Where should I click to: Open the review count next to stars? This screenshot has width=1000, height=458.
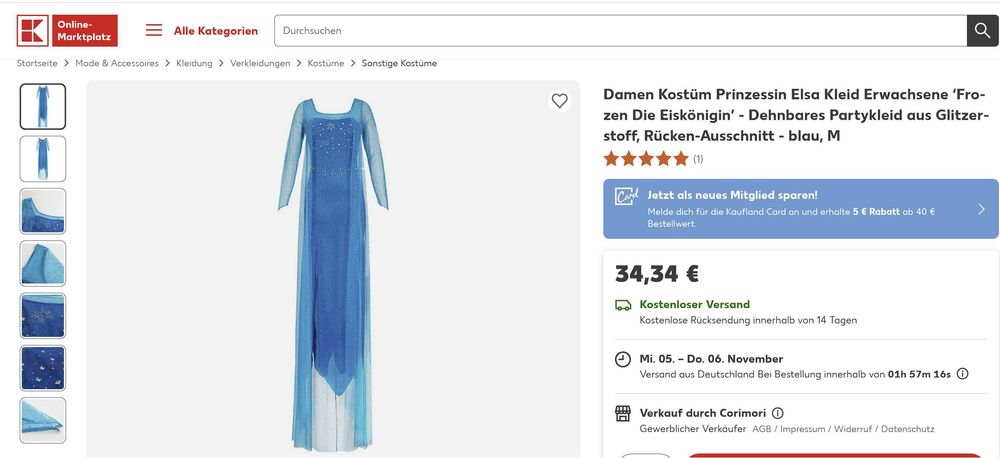(698, 158)
